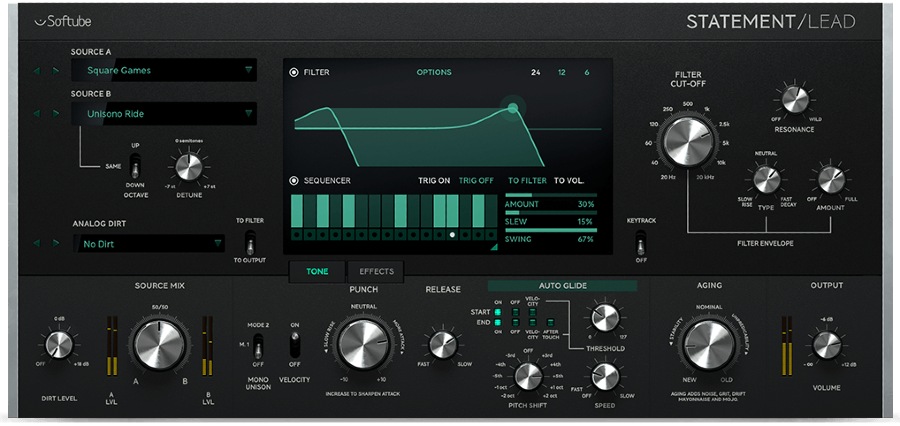Viewport: 900px width, 426px height.
Task: Switch to the Effects tab
Action: coord(376,271)
